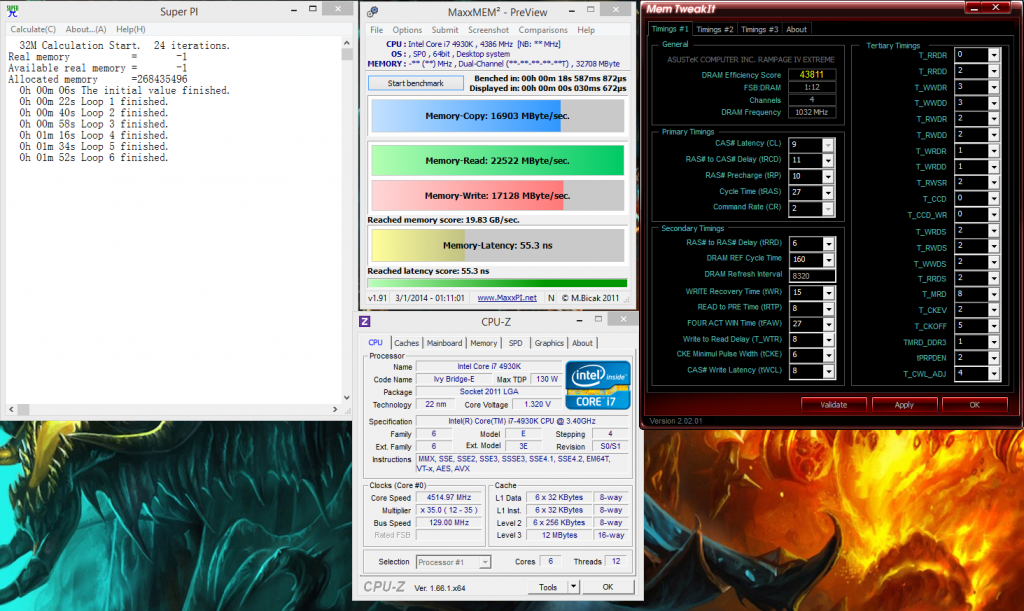This screenshot has height=611, width=1024.
Task: Click the CPU-Z purple Z icon
Action: tap(365, 321)
